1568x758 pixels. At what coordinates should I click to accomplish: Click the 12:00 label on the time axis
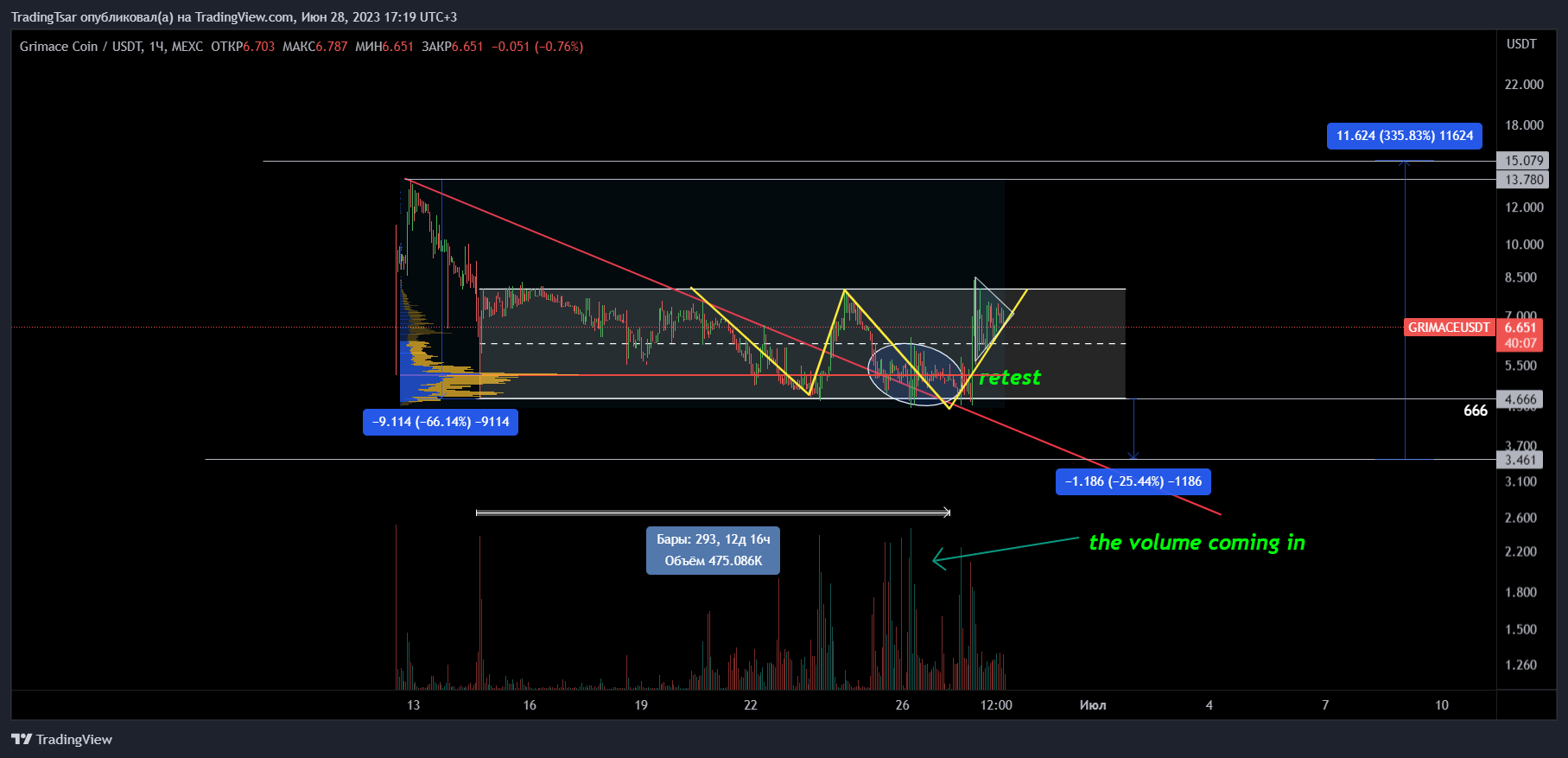click(x=996, y=705)
